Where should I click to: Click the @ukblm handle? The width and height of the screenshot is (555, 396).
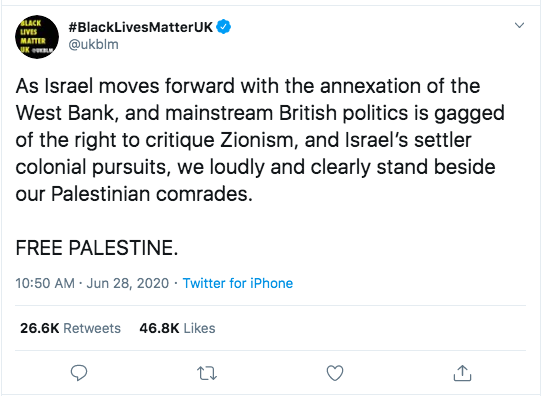point(93,45)
